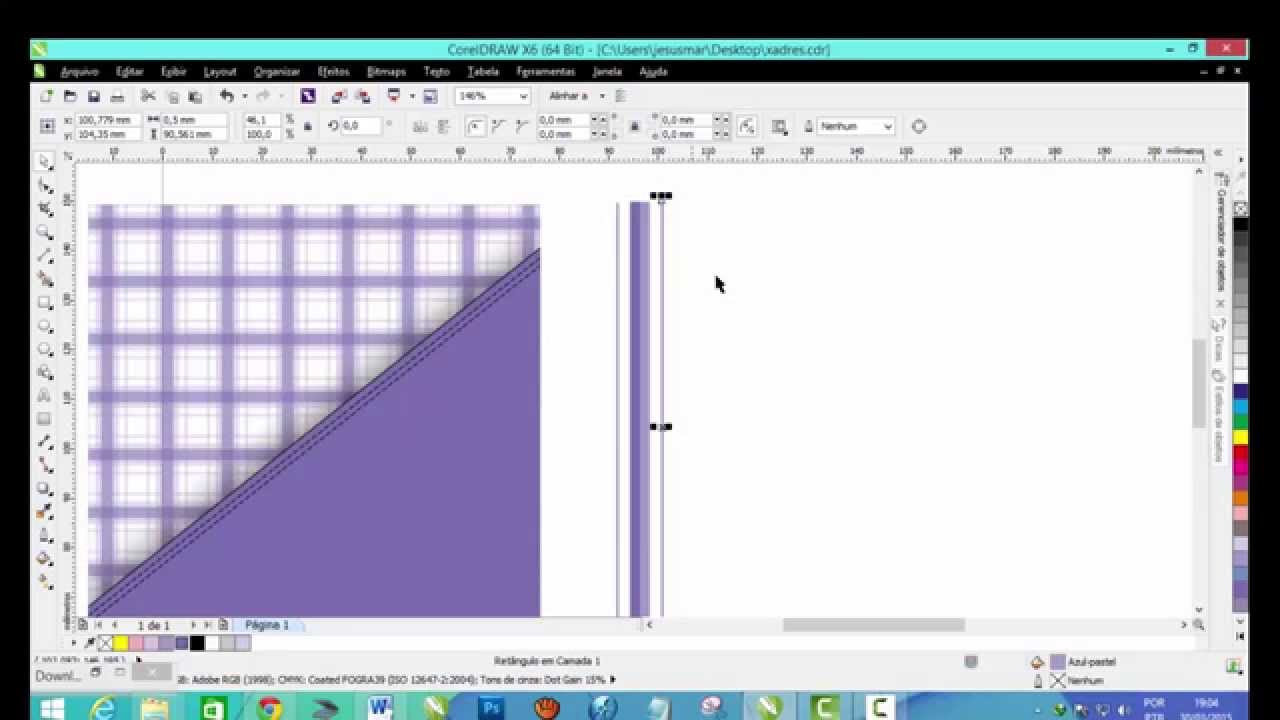Expand the document palette flyout arrow

[72, 643]
